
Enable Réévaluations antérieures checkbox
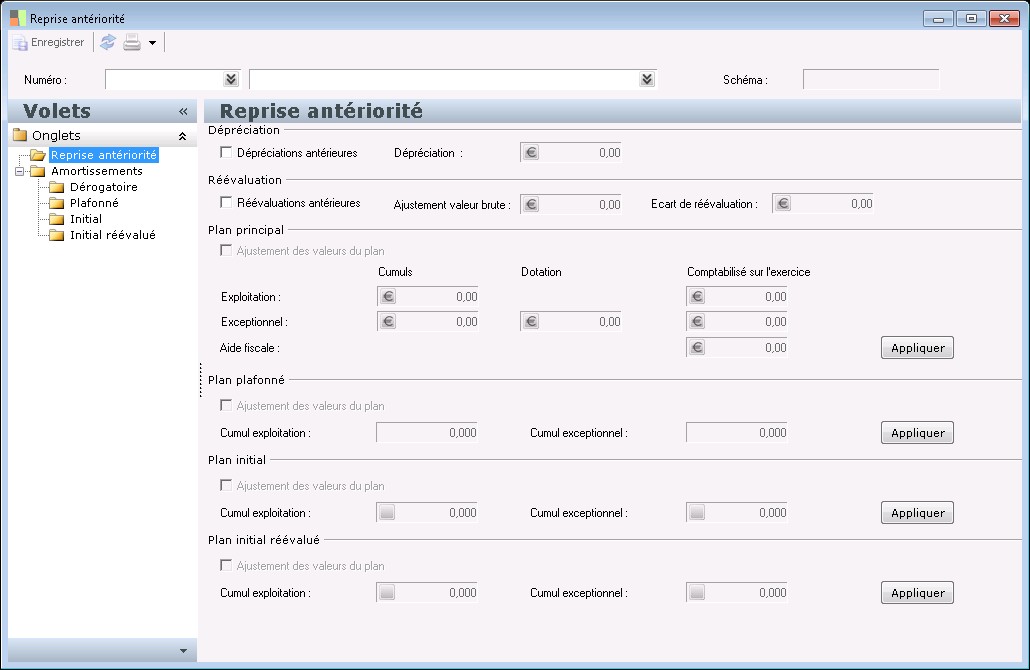226,202
